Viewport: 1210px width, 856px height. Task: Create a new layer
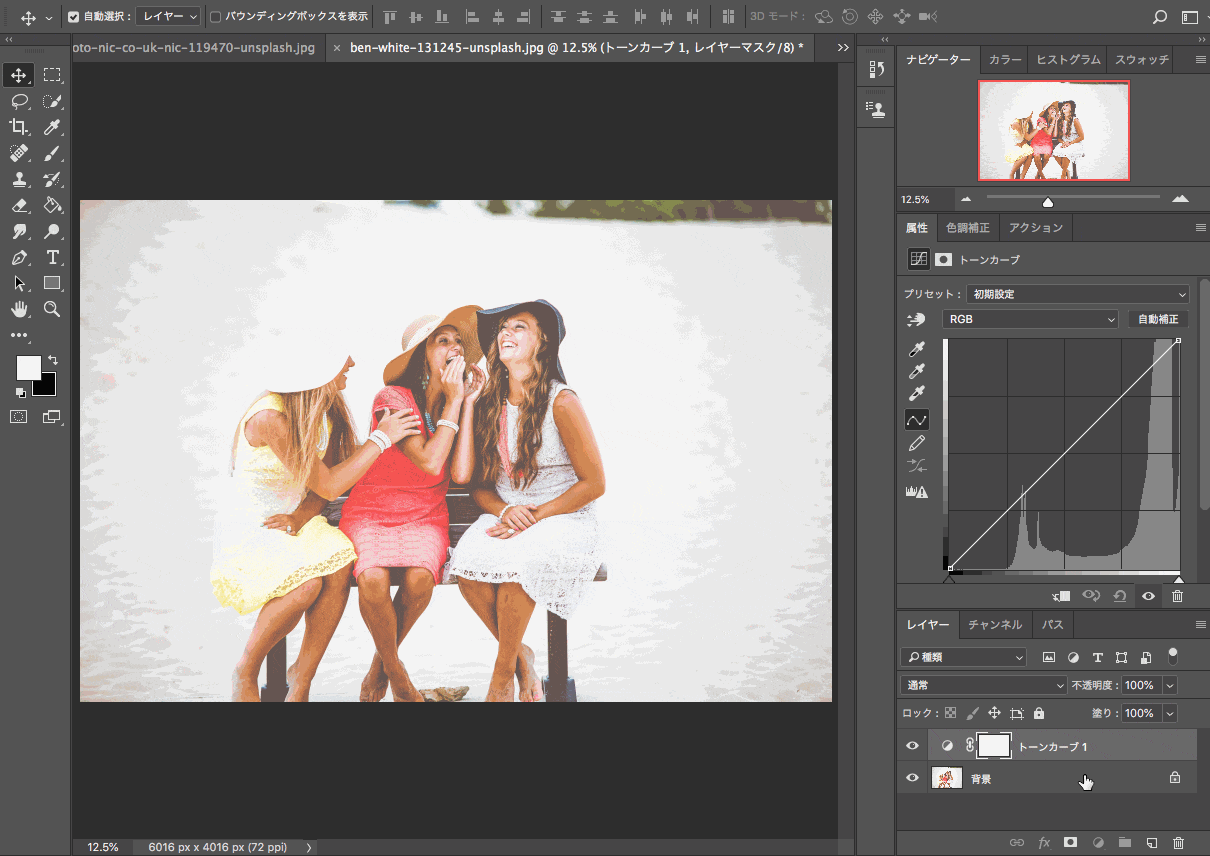pyautogui.click(x=1151, y=843)
